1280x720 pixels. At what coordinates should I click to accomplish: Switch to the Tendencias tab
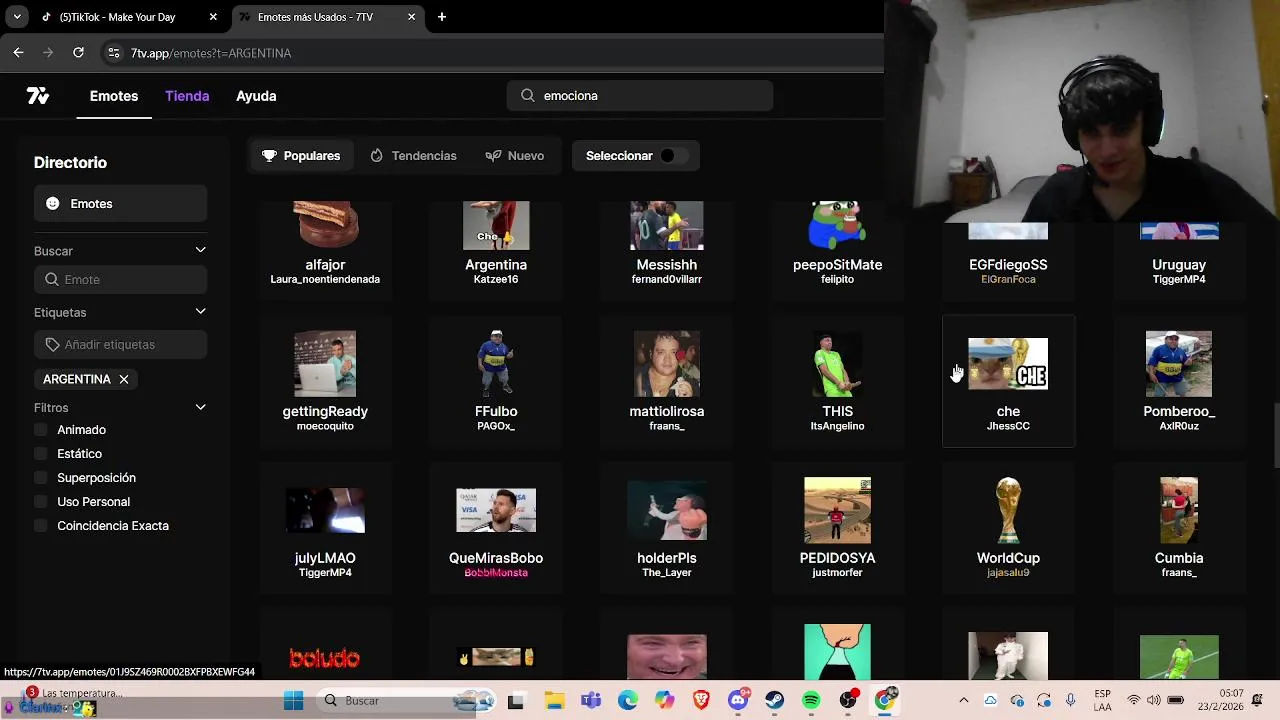coord(413,156)
